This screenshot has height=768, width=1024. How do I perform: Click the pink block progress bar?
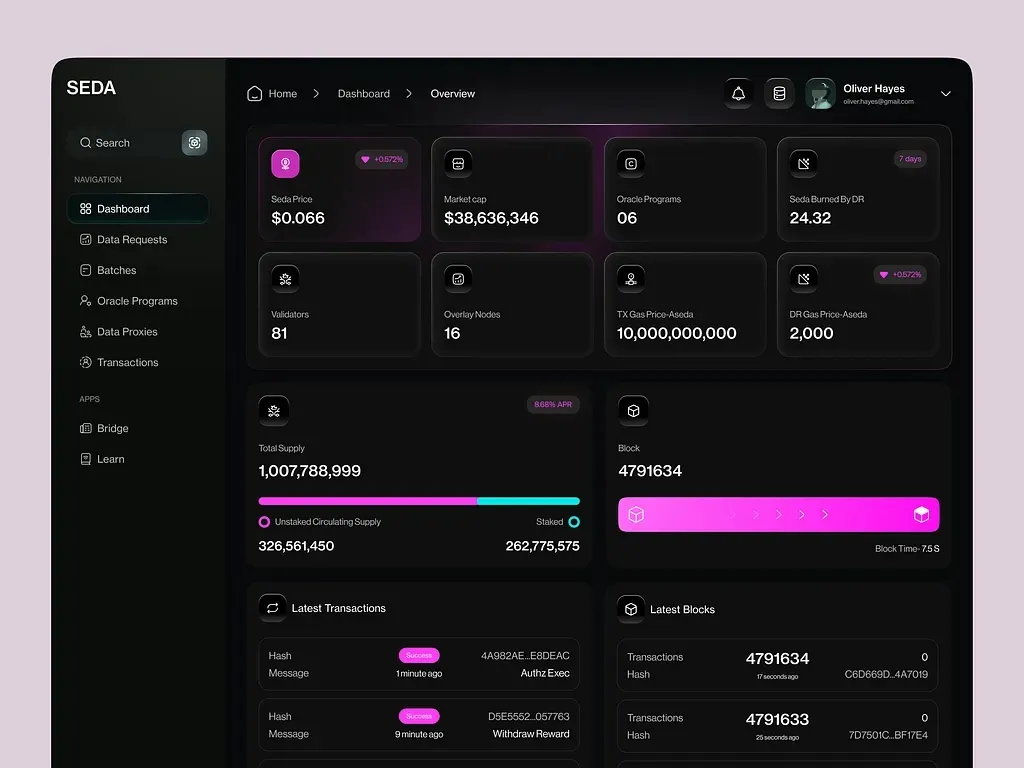[x=778, y=515]
